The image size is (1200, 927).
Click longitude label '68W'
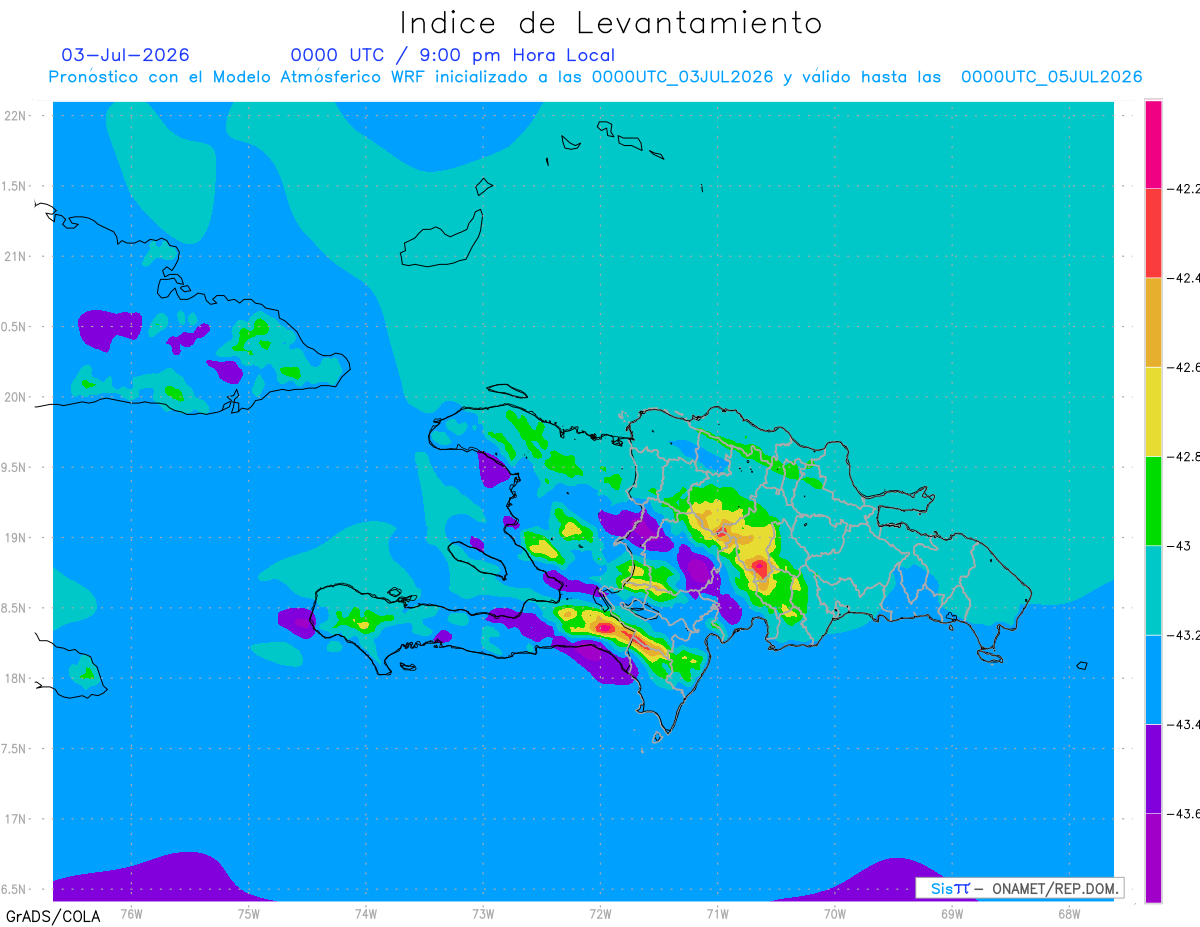click(x=1069, y=913)
